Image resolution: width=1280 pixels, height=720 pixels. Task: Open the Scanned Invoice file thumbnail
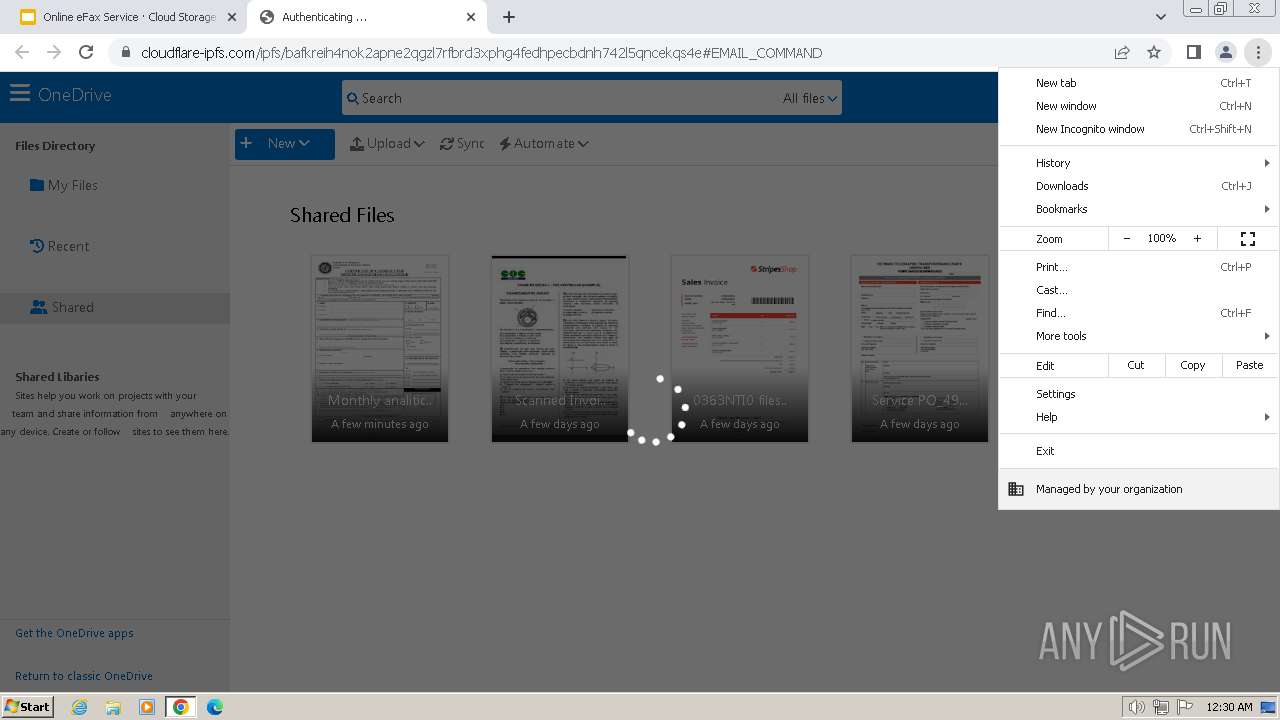point(560,348)
